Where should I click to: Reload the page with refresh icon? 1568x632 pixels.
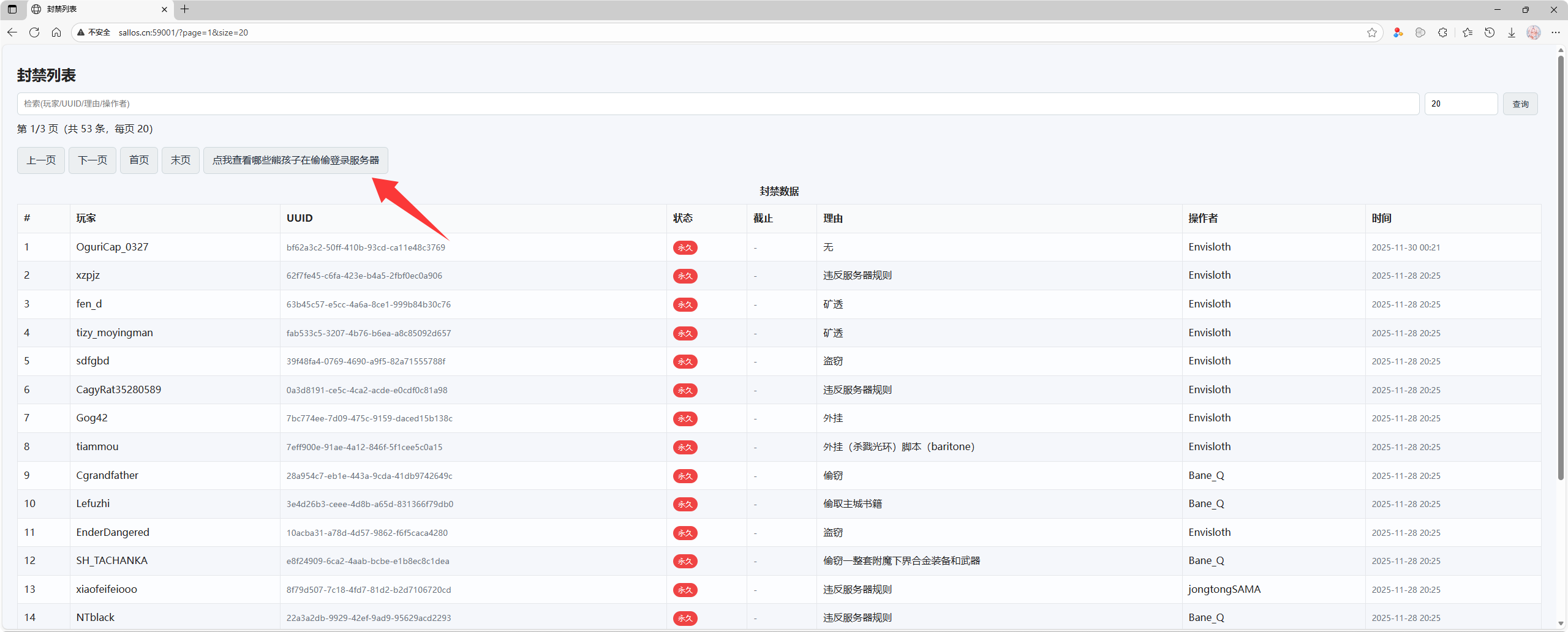[34, 32]
